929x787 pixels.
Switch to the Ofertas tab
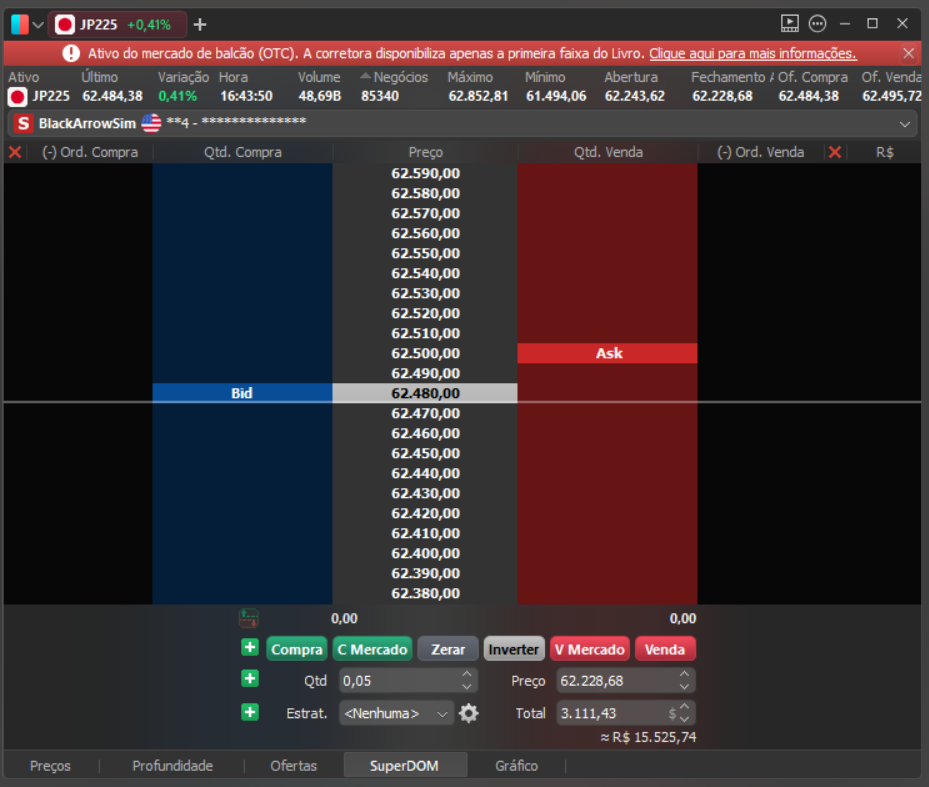(293, 766)
